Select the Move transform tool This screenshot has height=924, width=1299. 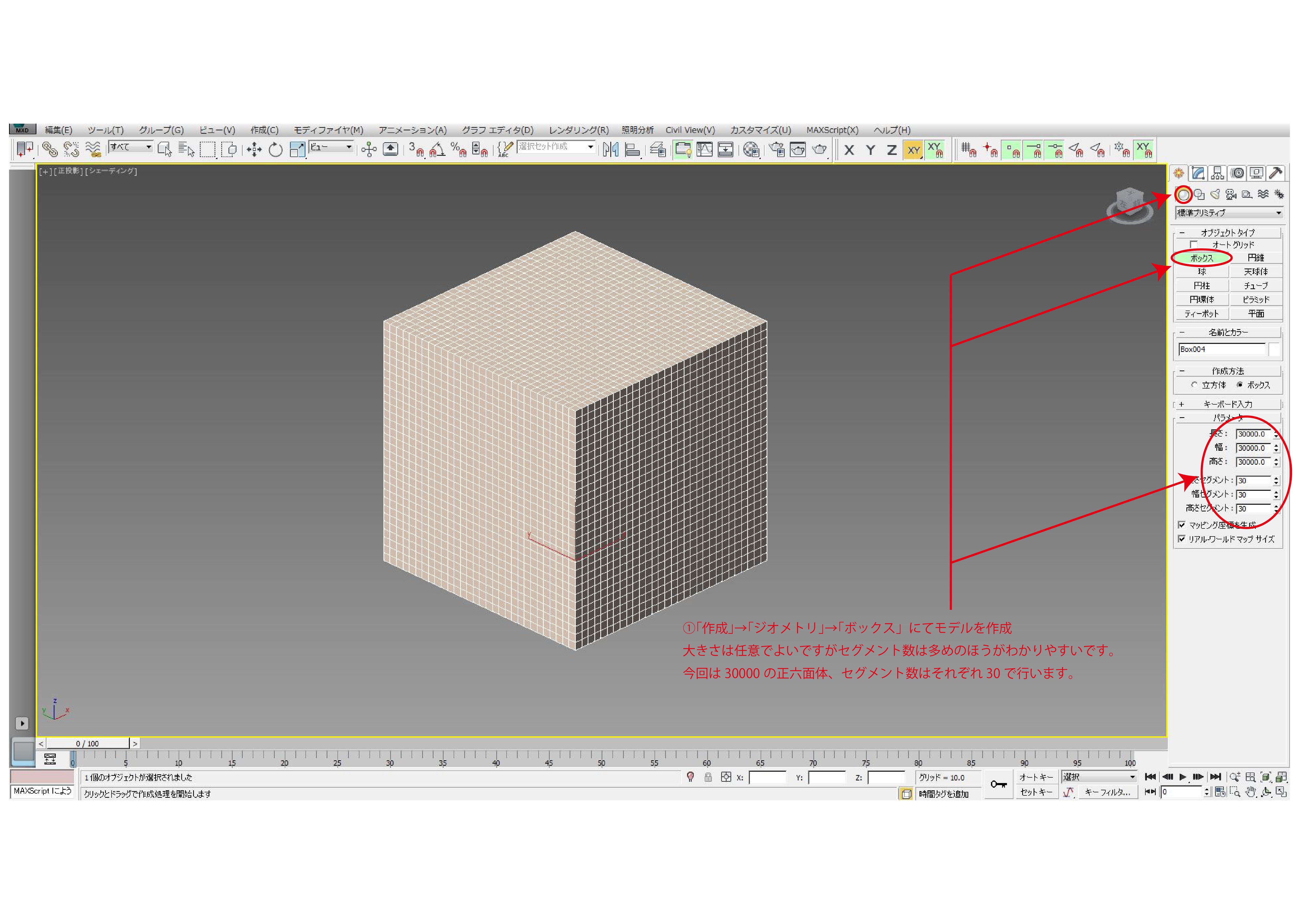254,150
